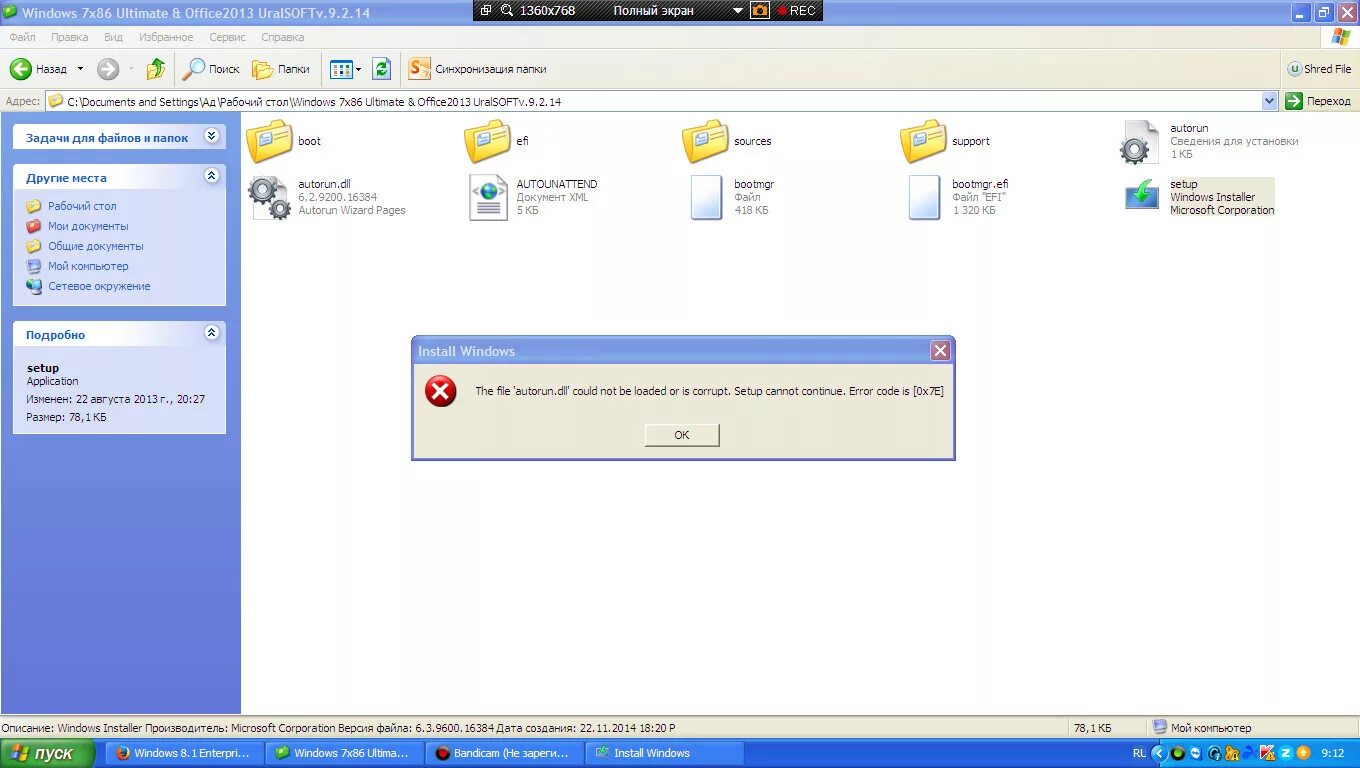
Task: Start recording with the REC button
Action: [796, 10]
